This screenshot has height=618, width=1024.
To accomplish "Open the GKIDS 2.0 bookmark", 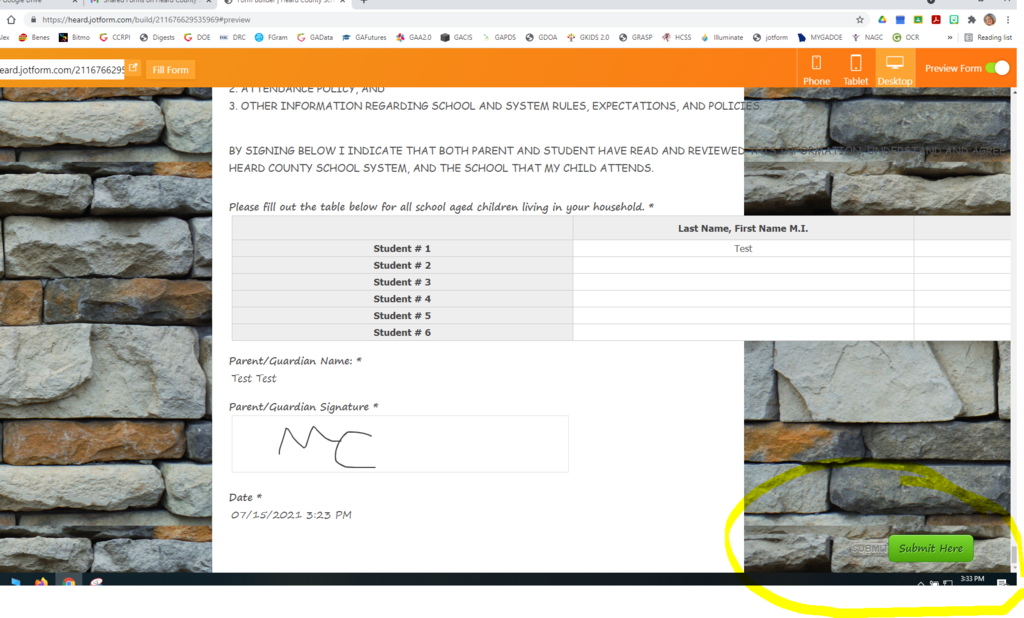I will pyautogui.click(x=588, y=38).
